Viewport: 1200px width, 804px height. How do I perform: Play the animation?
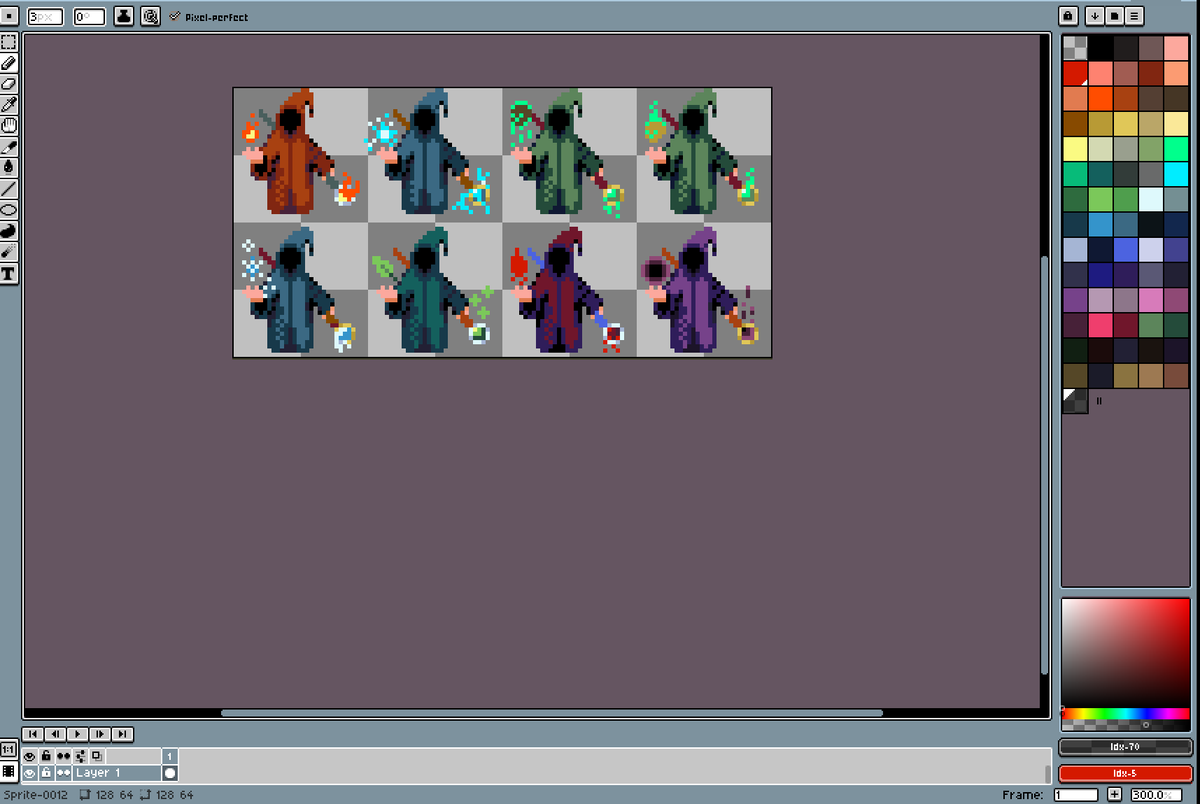(x=78, y=734)
